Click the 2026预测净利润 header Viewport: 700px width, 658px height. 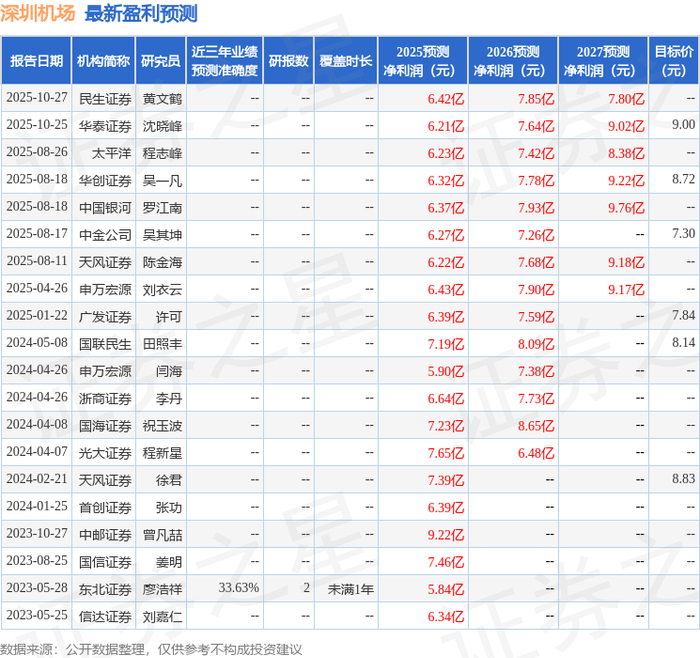(x=513, y=61)
